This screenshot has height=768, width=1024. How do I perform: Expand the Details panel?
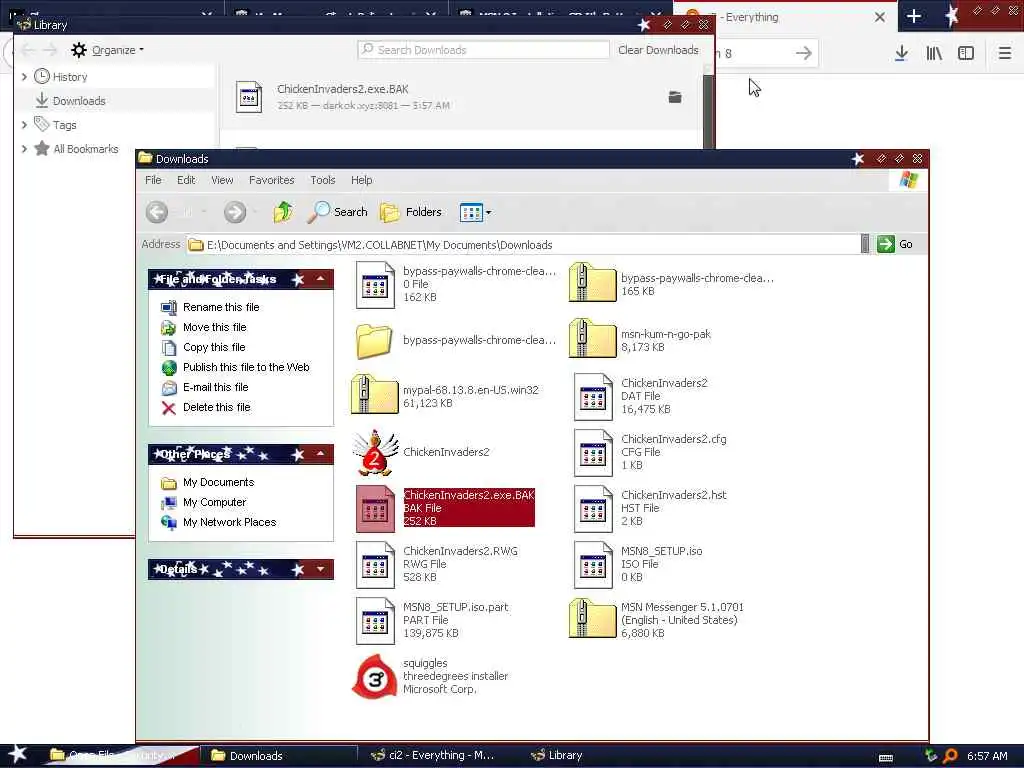coord(321,569)
